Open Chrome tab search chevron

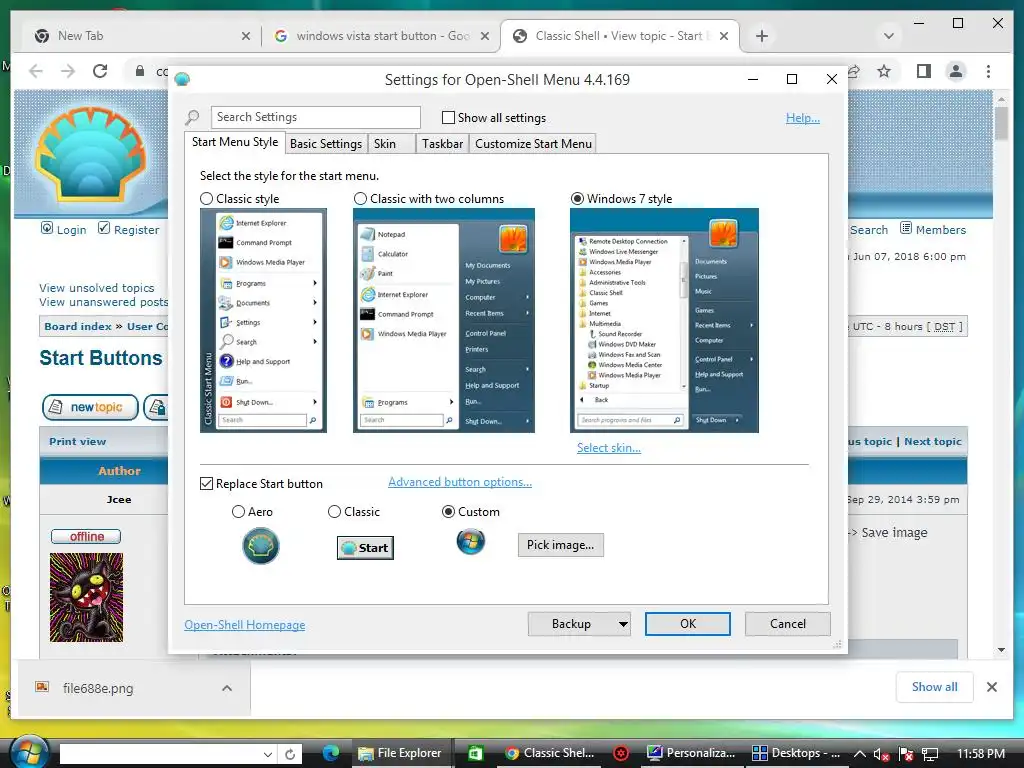coord(889,36)
